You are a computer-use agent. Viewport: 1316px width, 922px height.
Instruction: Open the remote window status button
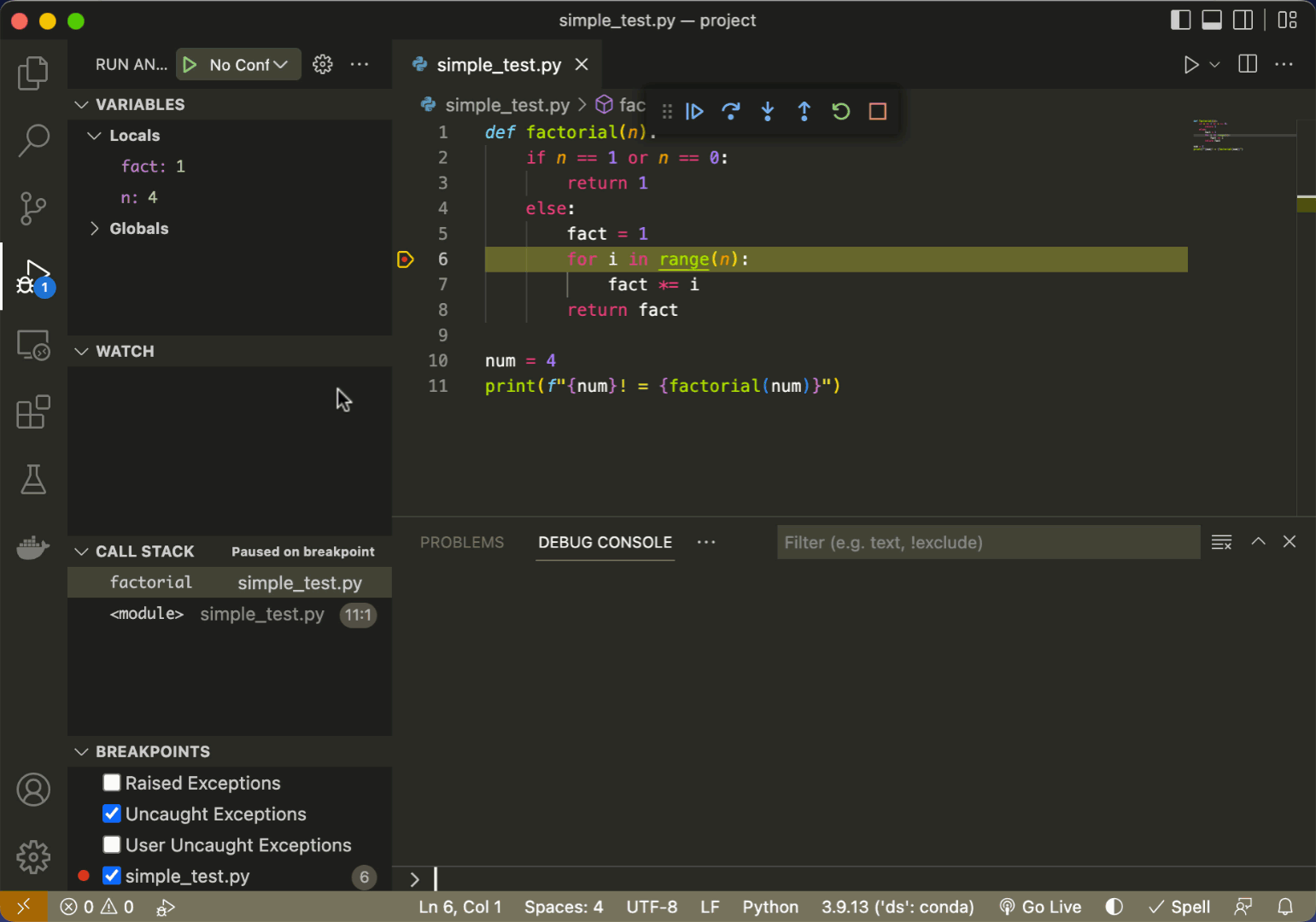[24, 907]
